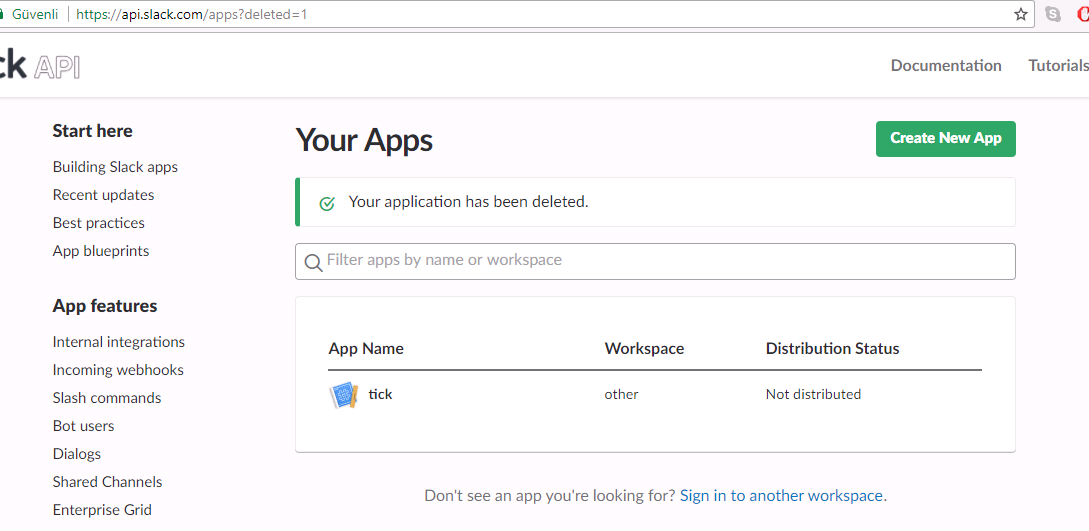Viewport: 1089px width, 531px height.
Task: Navigate to Bot users section
Action: pos(83,425)
